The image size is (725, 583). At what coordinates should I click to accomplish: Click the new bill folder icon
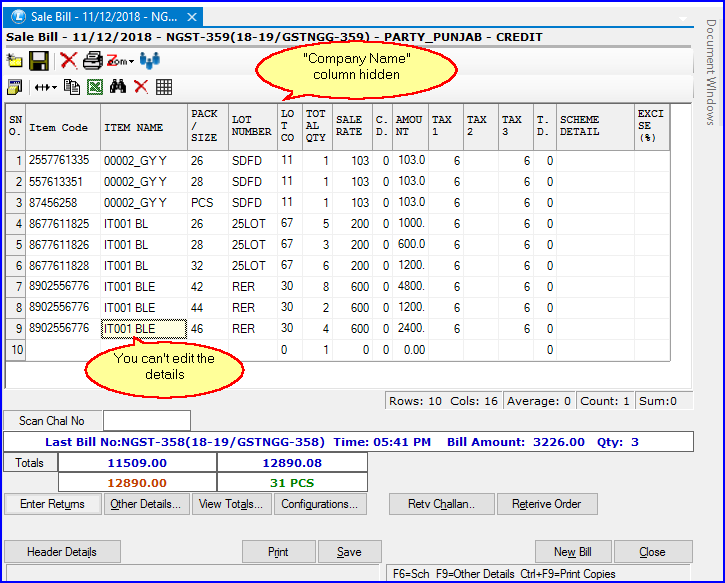(x=14, y=61)
